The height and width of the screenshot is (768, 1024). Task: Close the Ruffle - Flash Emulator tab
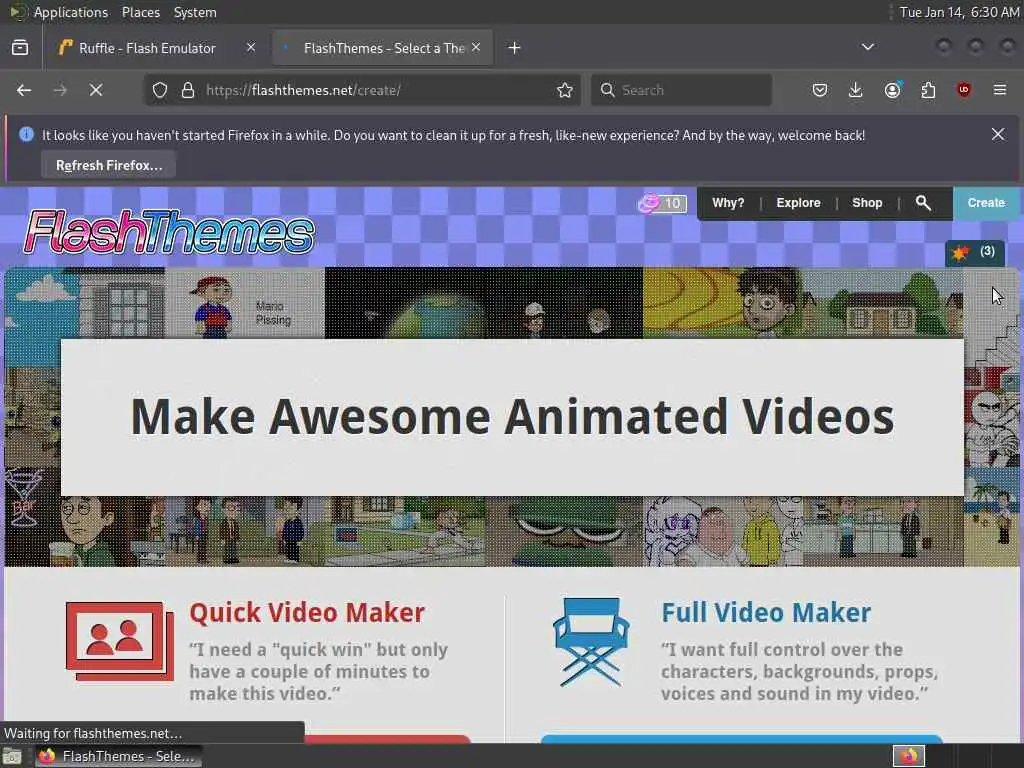pos(251,47)
